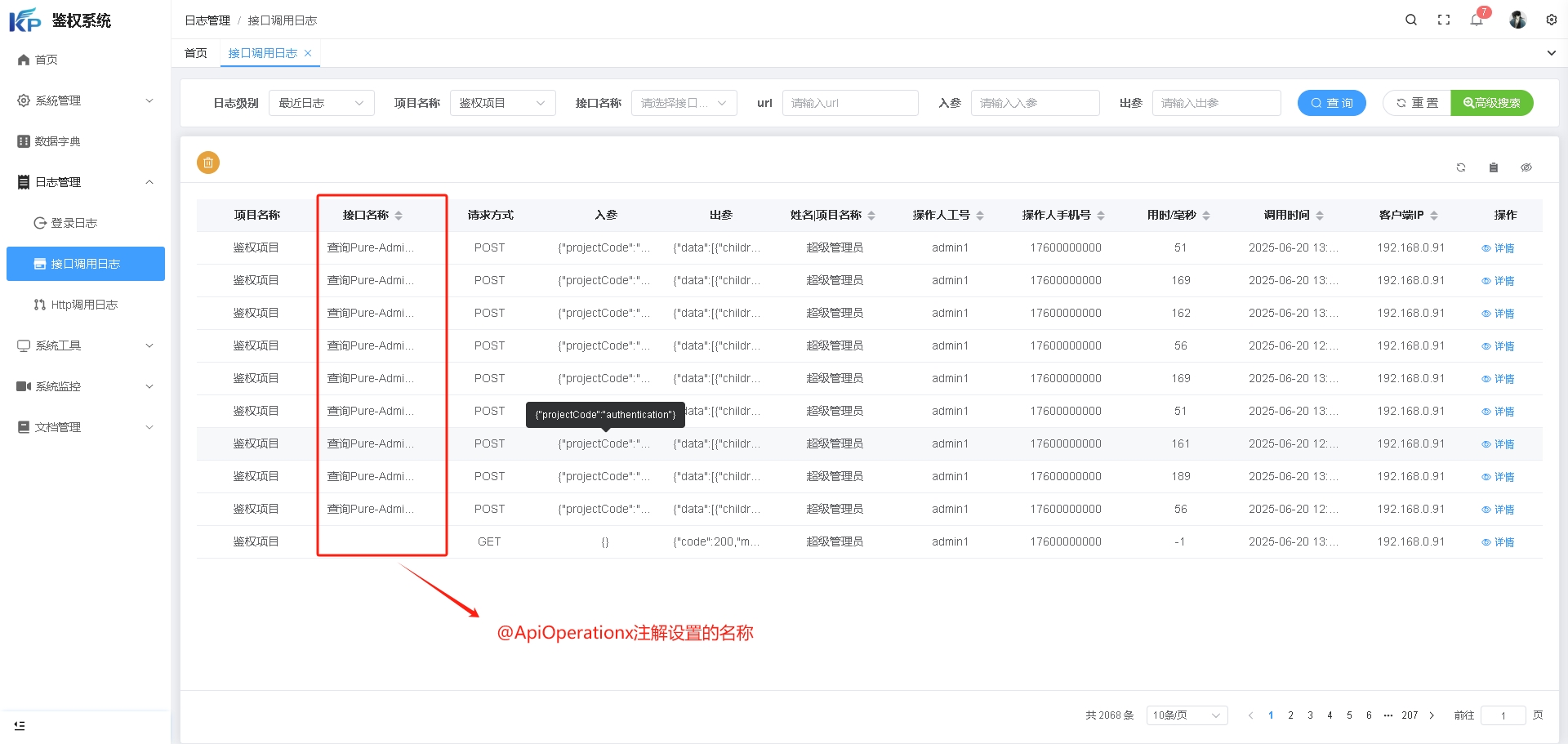View 详情 of the first log row
Screen dimensions: 1568x744
pos(1499,248)
